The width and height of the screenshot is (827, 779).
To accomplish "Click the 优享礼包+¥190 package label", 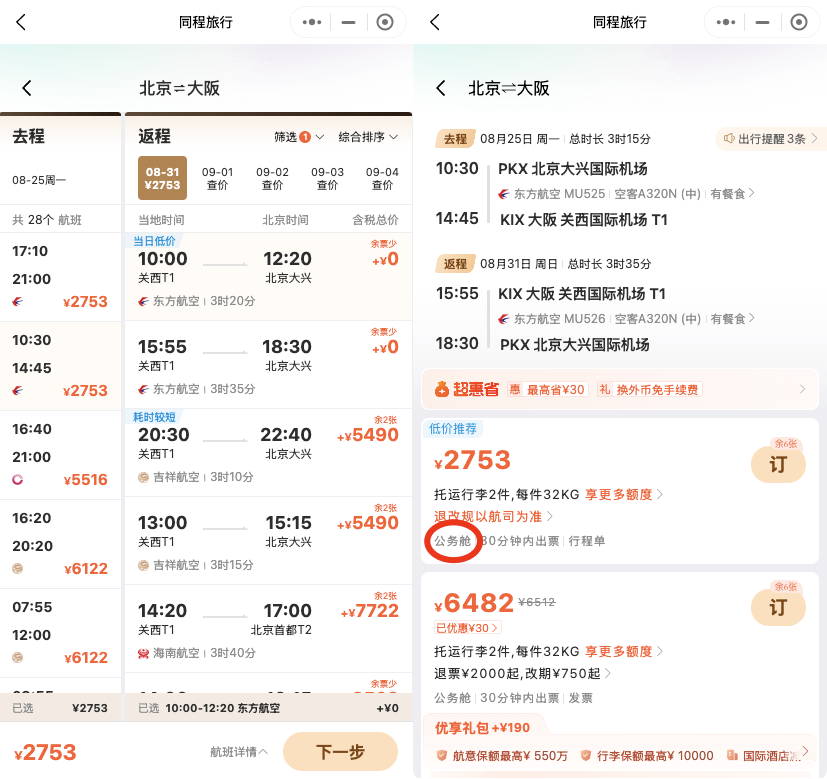I will 482,728.
